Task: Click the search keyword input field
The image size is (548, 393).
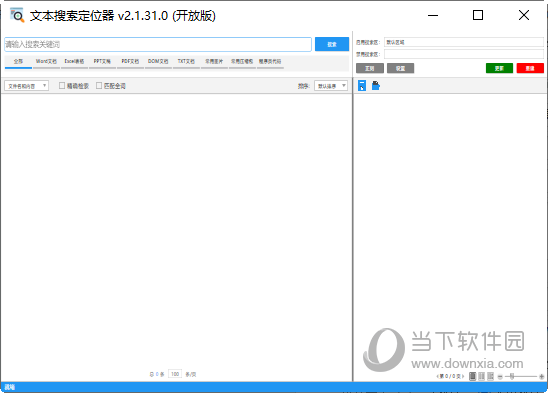Action: pos(158,44)
